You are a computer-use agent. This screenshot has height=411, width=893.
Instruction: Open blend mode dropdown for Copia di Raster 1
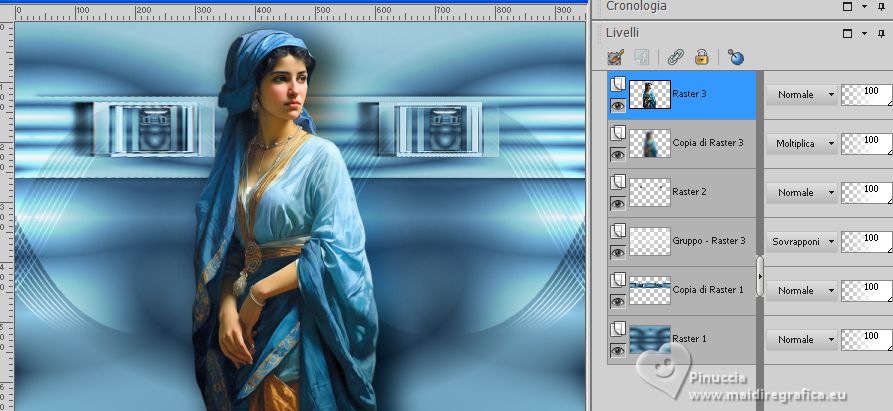coord(801,290)
